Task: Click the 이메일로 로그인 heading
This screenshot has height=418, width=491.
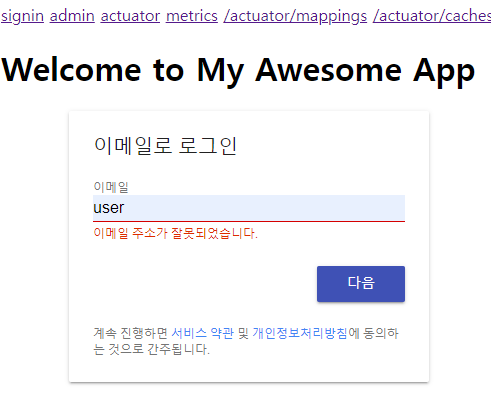Action: (165, 146)
